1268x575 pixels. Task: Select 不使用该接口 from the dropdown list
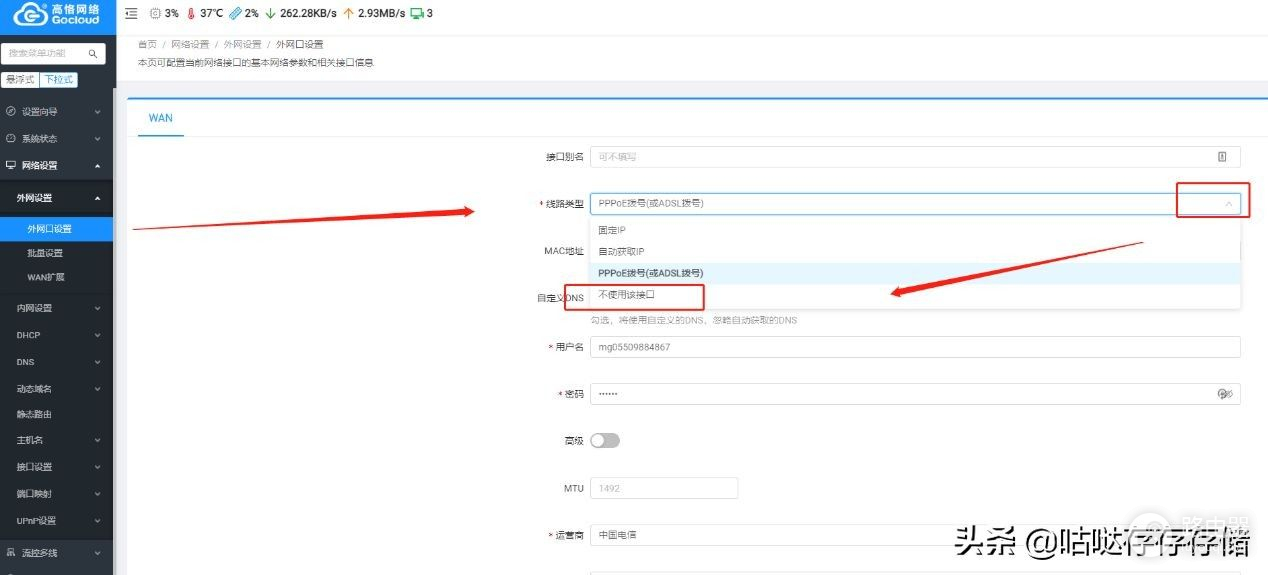tap(627, 295)
